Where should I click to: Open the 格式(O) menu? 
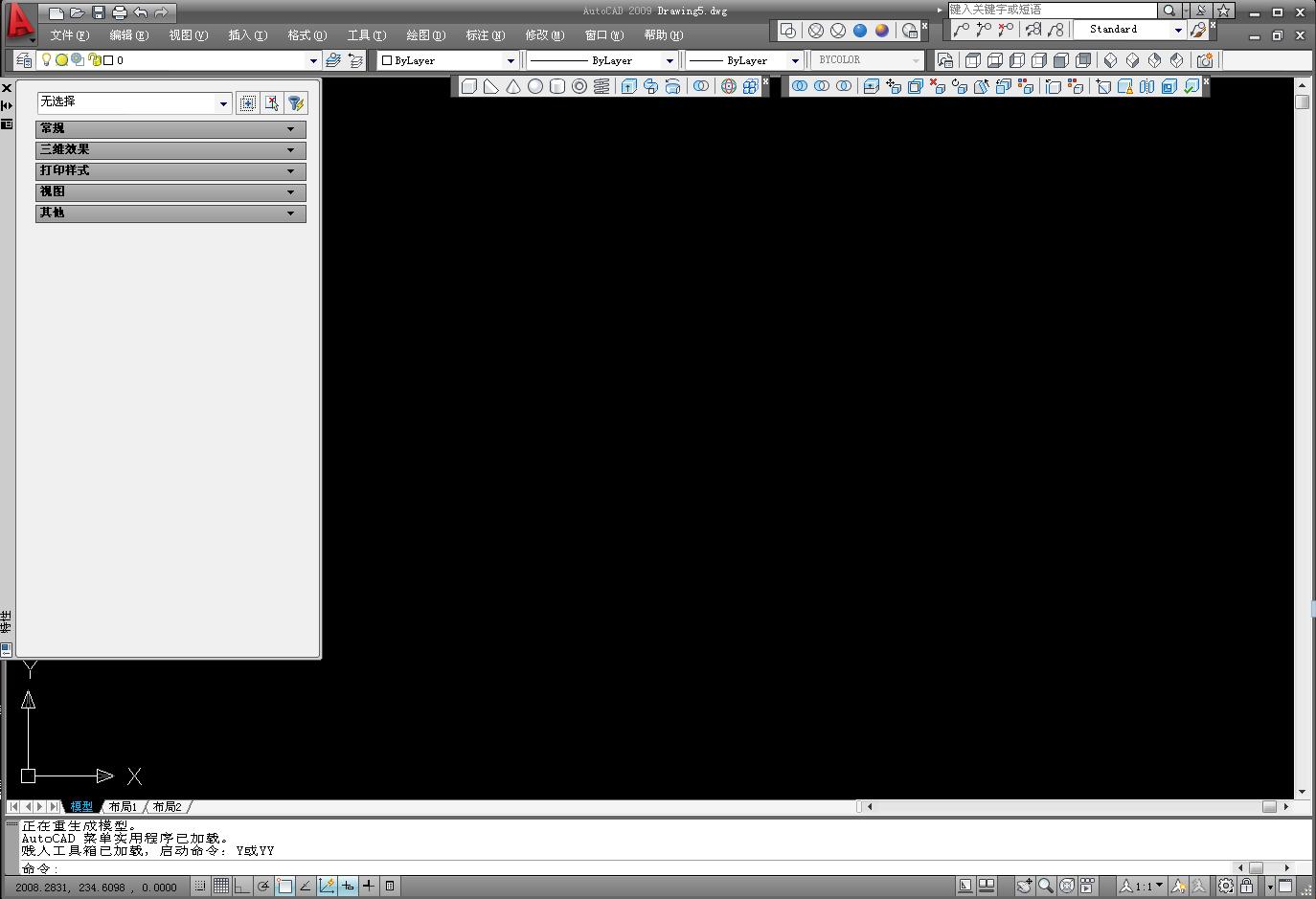tap(307, 35)
